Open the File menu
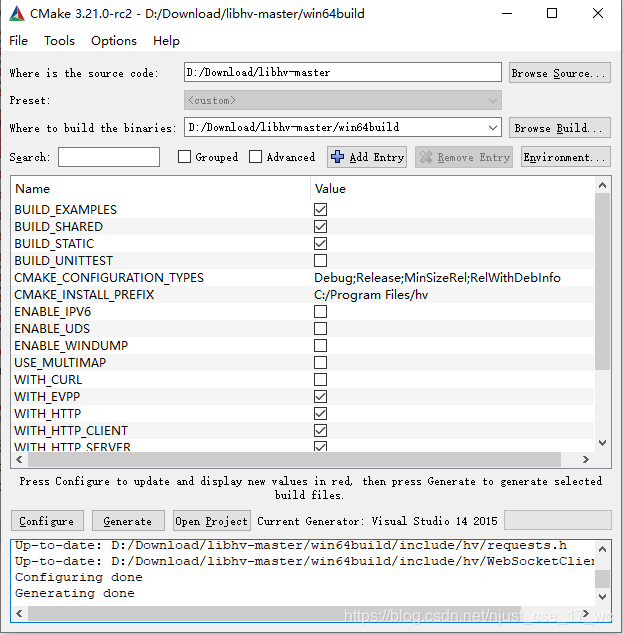623x635 pixels. pyautogui.click(x=18, y=41)
